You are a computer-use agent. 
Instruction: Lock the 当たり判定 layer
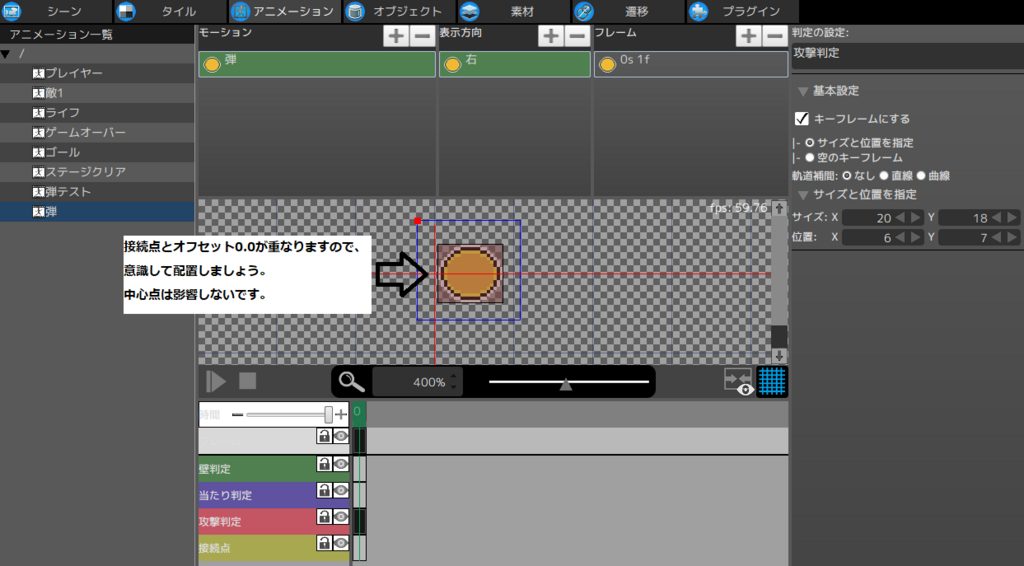324,490
